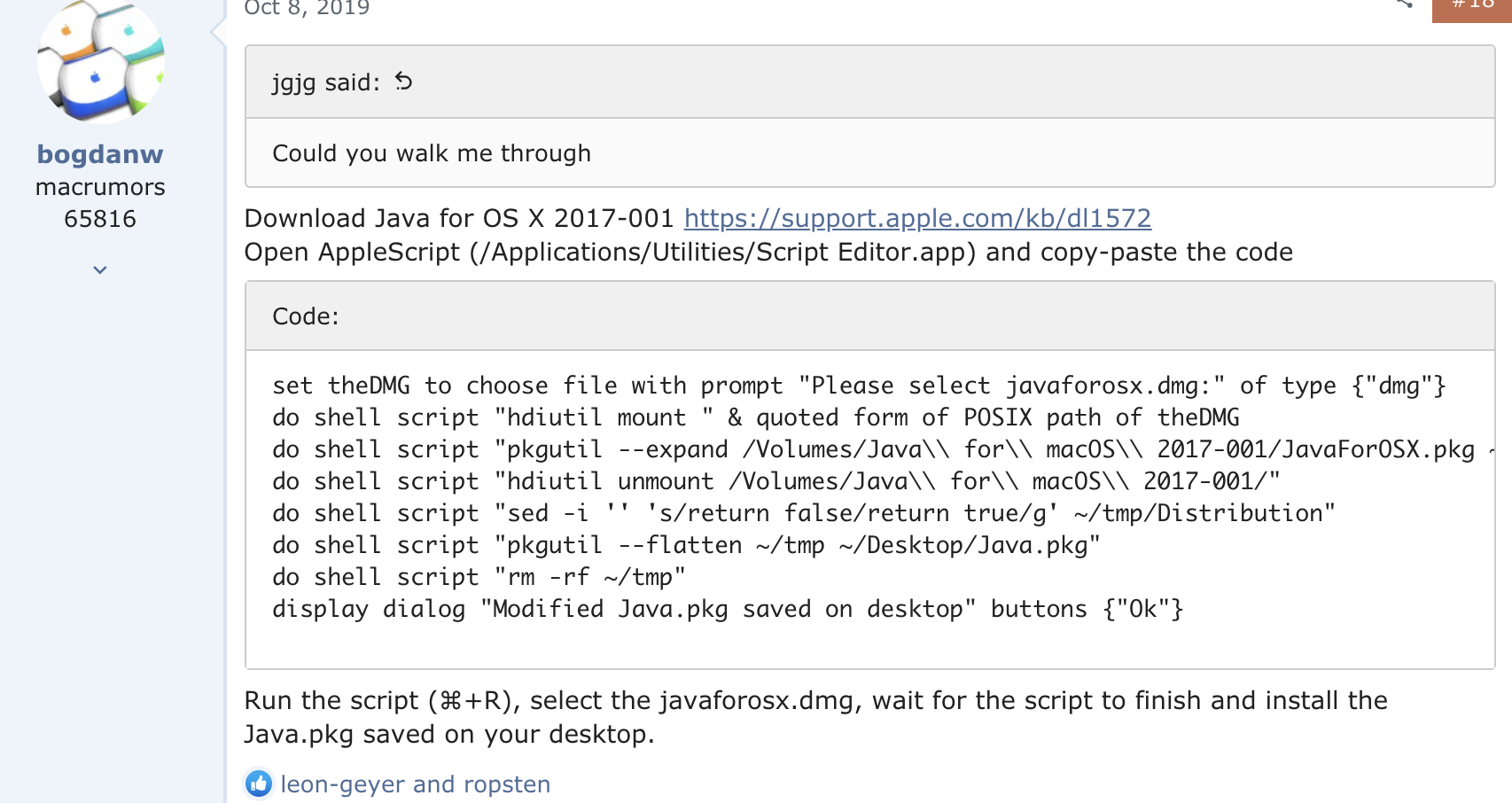View likes by leon-geyer and ropsten
1512x803 pixels.
pyautogui.click(x=415, y=784)
